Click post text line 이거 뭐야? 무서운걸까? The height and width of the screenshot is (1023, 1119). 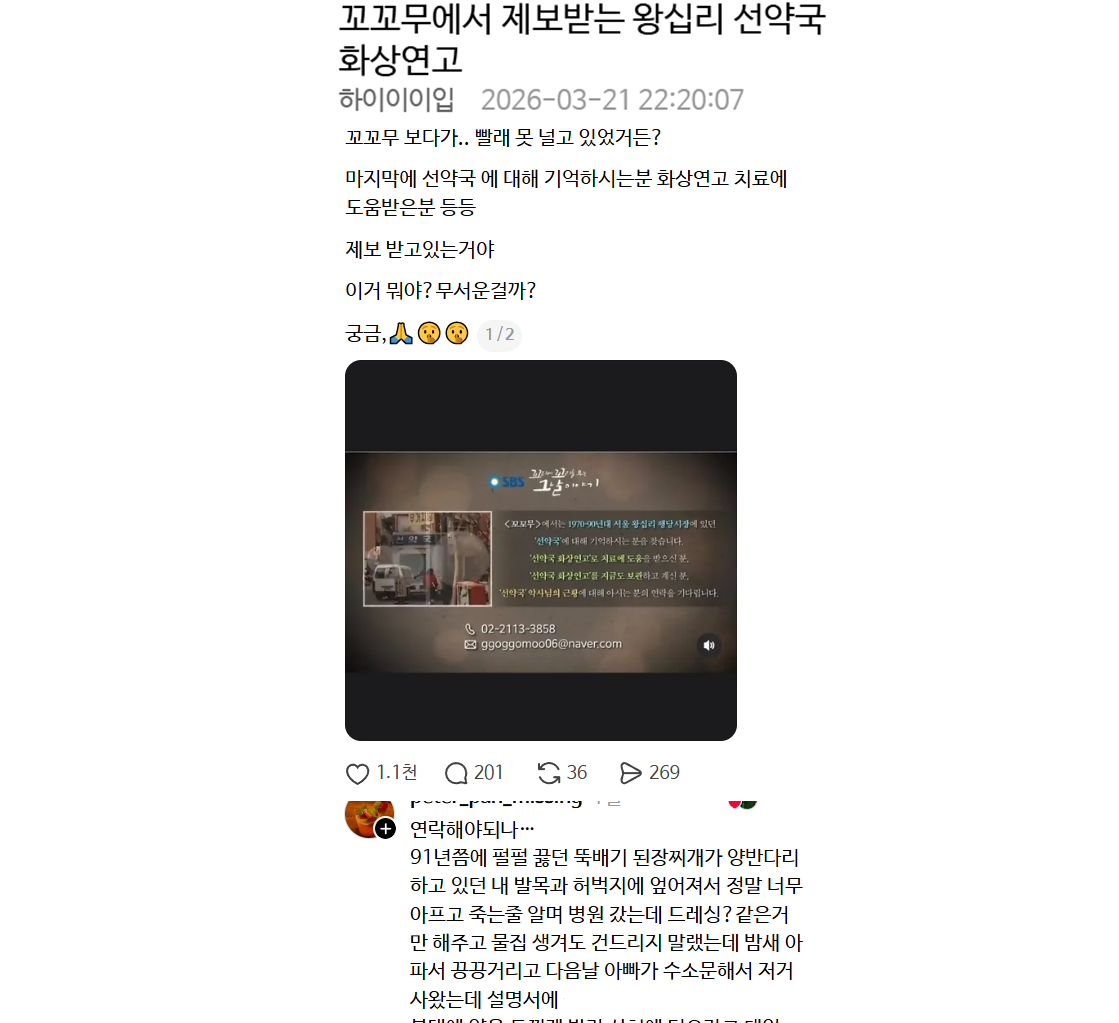[440, 291]
